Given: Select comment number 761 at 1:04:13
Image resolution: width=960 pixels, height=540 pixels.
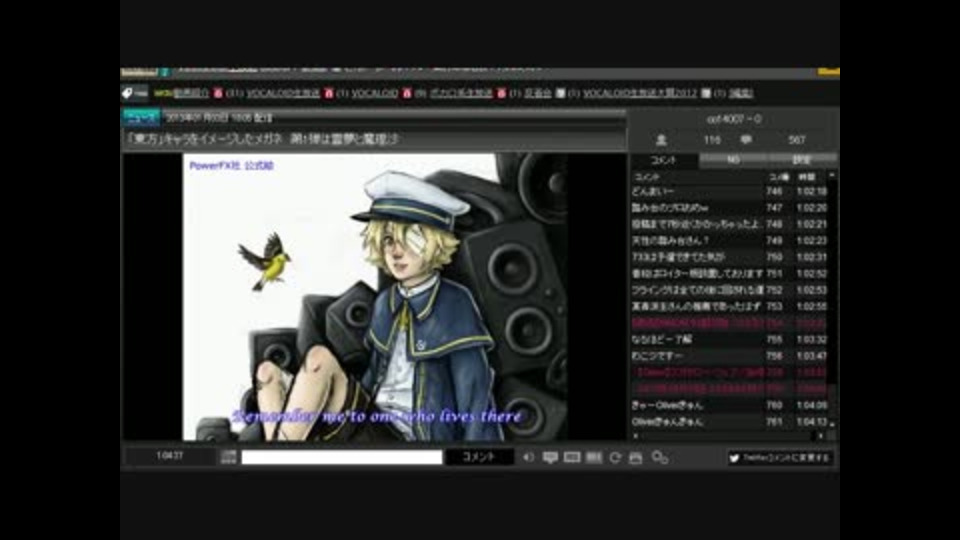Looking at the screenshot, I should 729,422.
